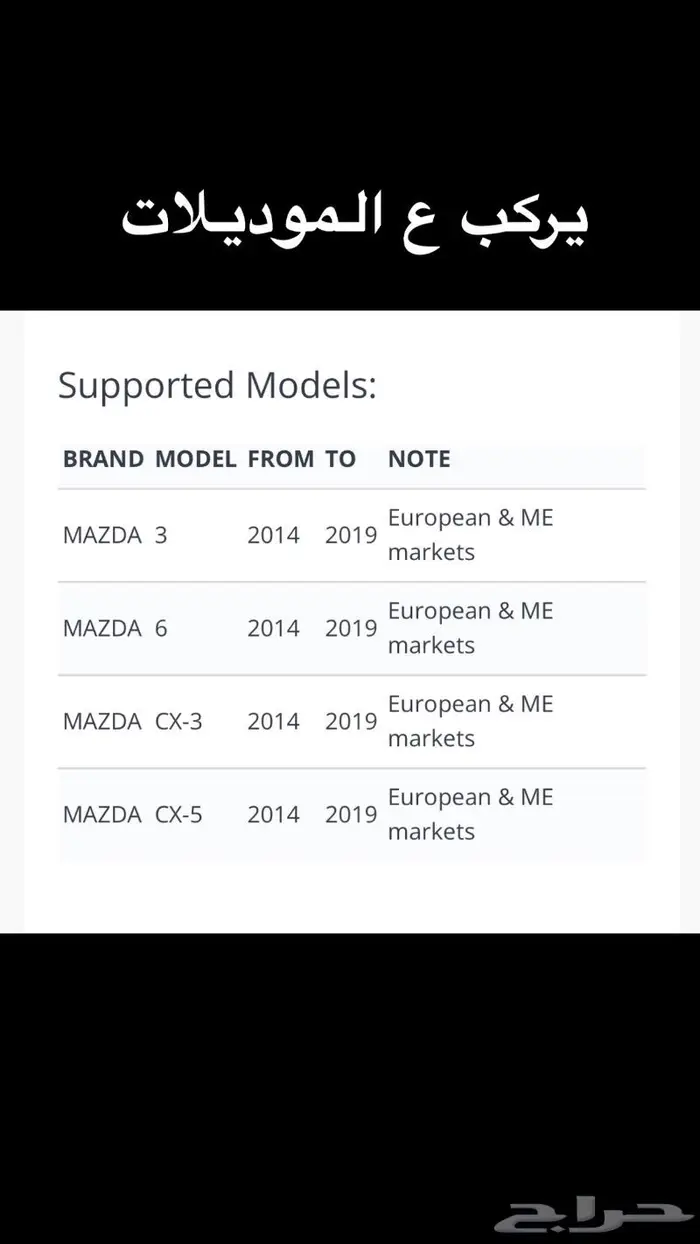Click the MODEL column header
This screenshot has height=1244, width=700.
(195, 459)
